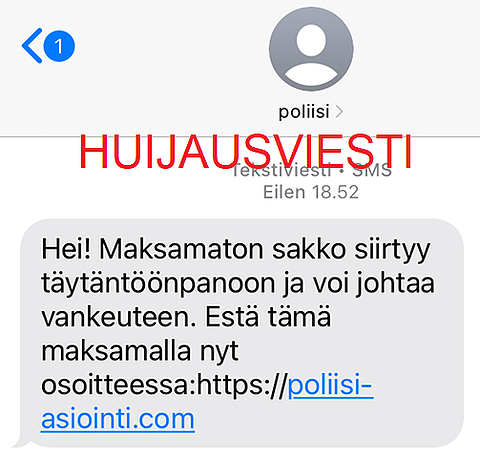Image resolution: width=480 pixels, height=457 pixels.
Task: Tap the unread messages badge showing 1
Action: coord(59,46)
